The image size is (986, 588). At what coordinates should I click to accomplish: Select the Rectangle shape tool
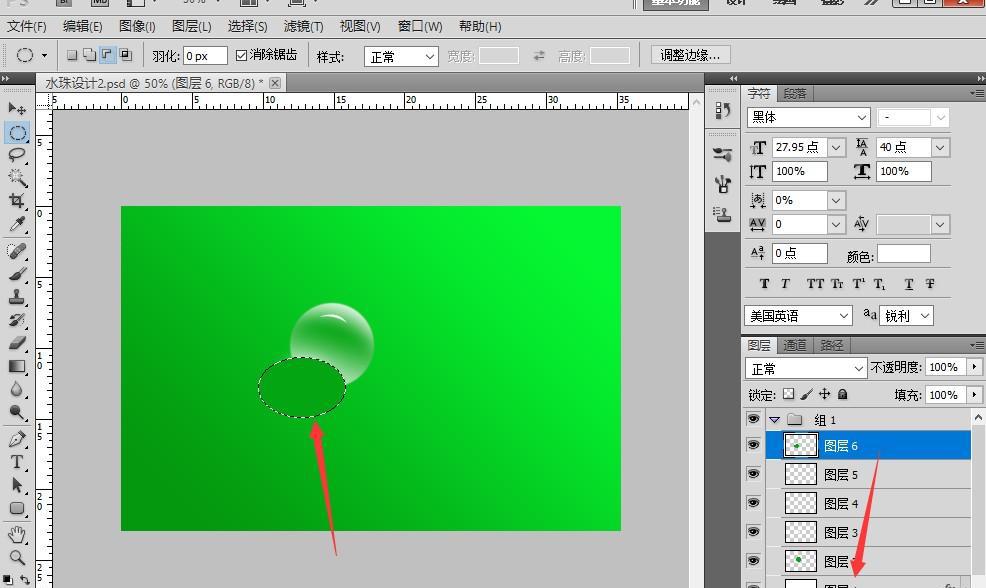pyautogui.click(x=17, y=508)
